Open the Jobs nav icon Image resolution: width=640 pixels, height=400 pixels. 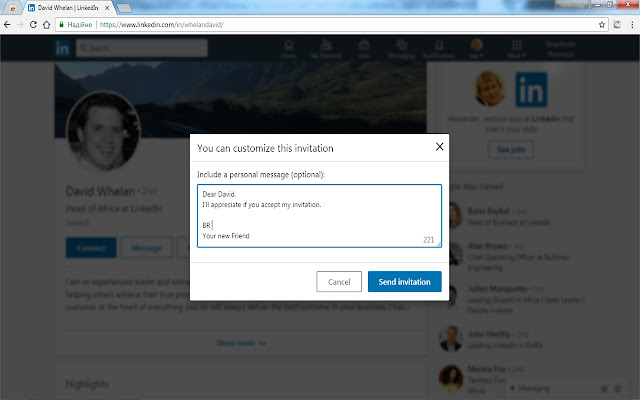pos(364,49)
